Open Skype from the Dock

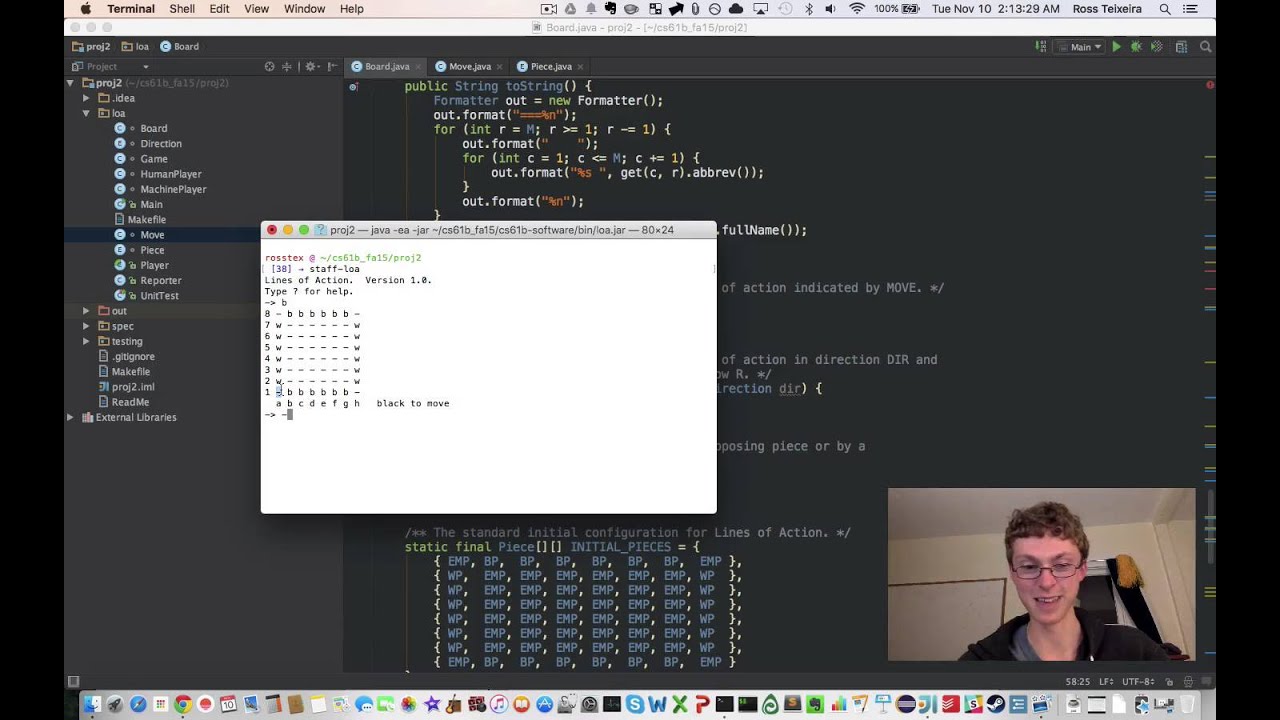click(634, 704)
